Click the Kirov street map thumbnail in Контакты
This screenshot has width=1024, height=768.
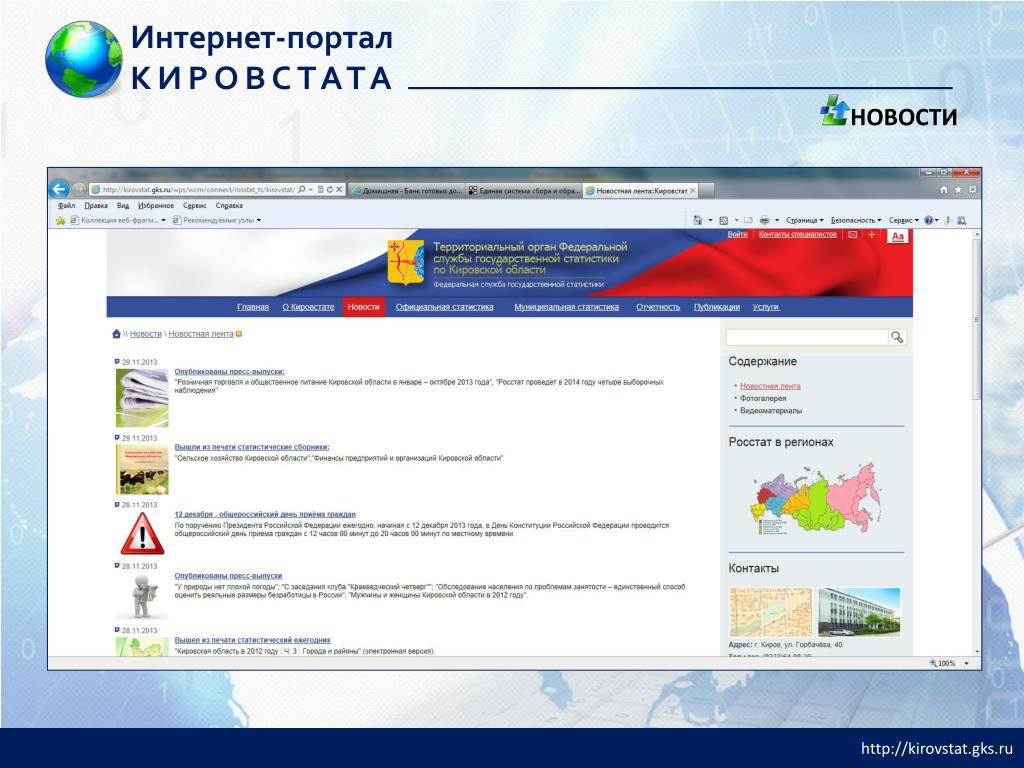[x=770, y=612]
